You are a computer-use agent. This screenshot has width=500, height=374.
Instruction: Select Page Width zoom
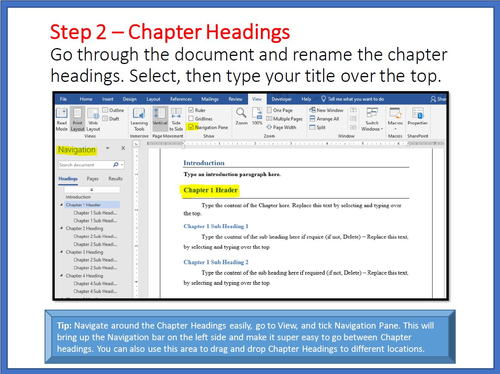click(x=281, y=127)
